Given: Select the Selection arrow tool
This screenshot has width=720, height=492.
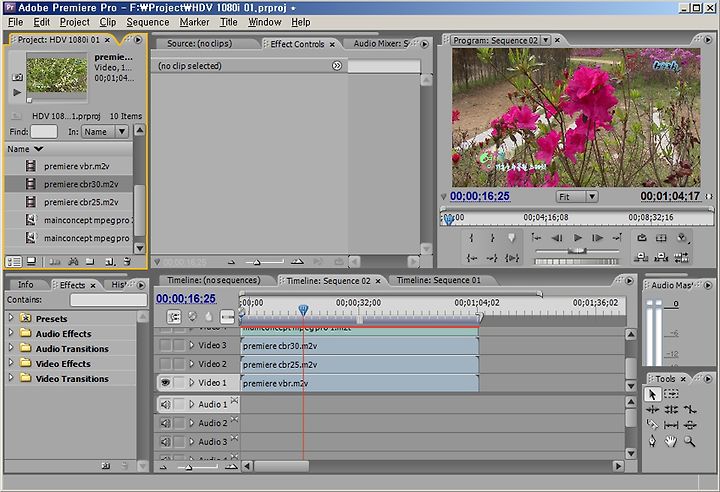Looking at the screenshot, I should point(652,394).
